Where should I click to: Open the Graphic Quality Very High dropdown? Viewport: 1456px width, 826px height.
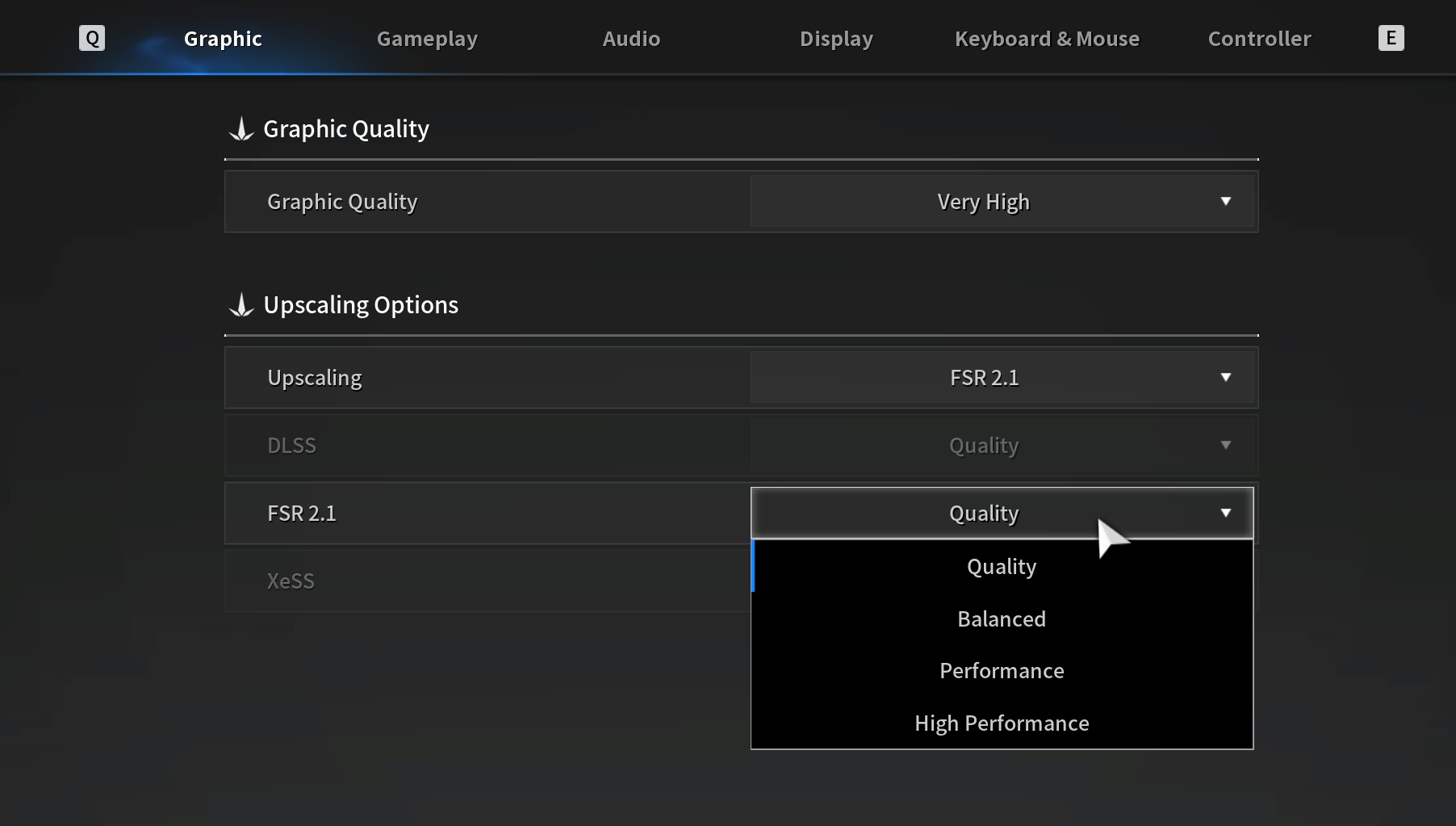click(x=983, y=202)
